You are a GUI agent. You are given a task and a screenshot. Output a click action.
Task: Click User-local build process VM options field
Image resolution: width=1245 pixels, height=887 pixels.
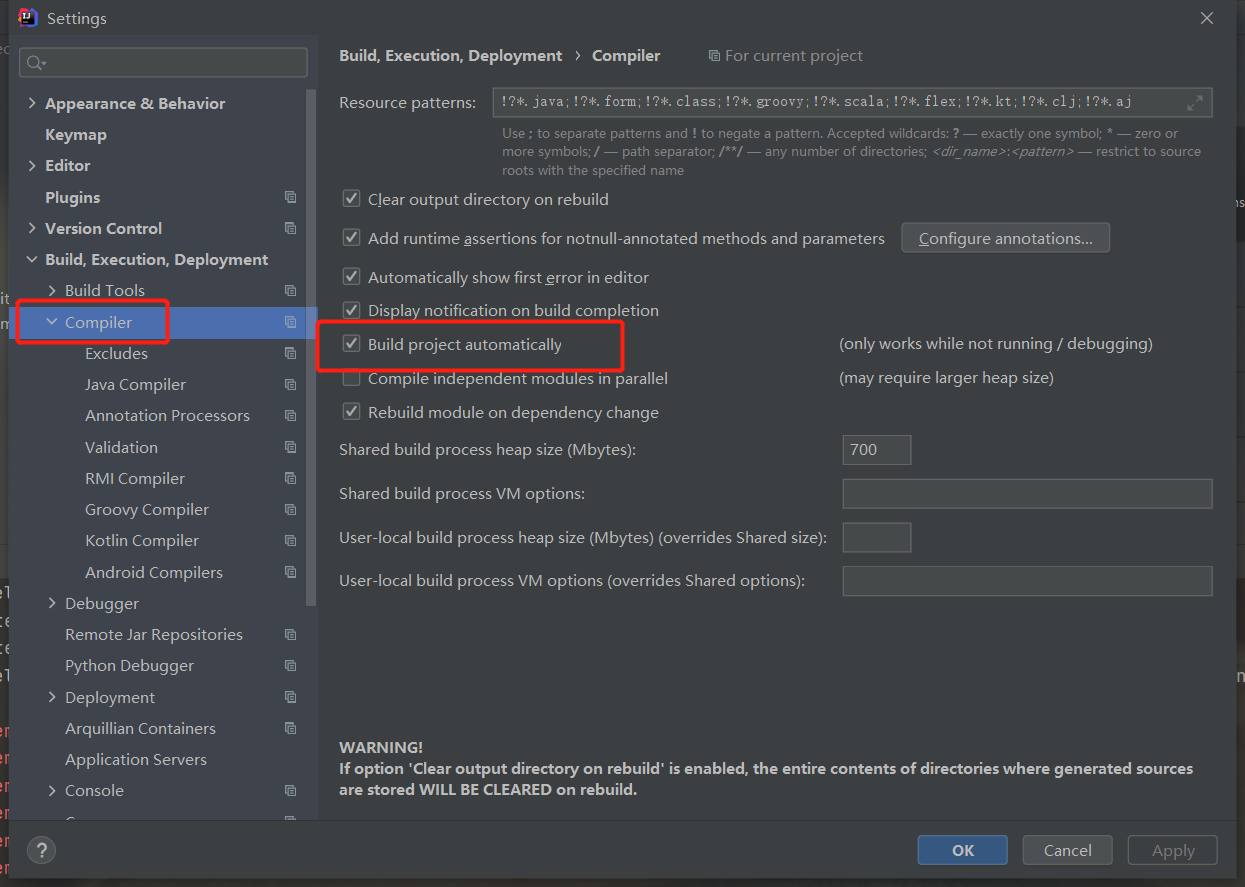pos(1028,581)
